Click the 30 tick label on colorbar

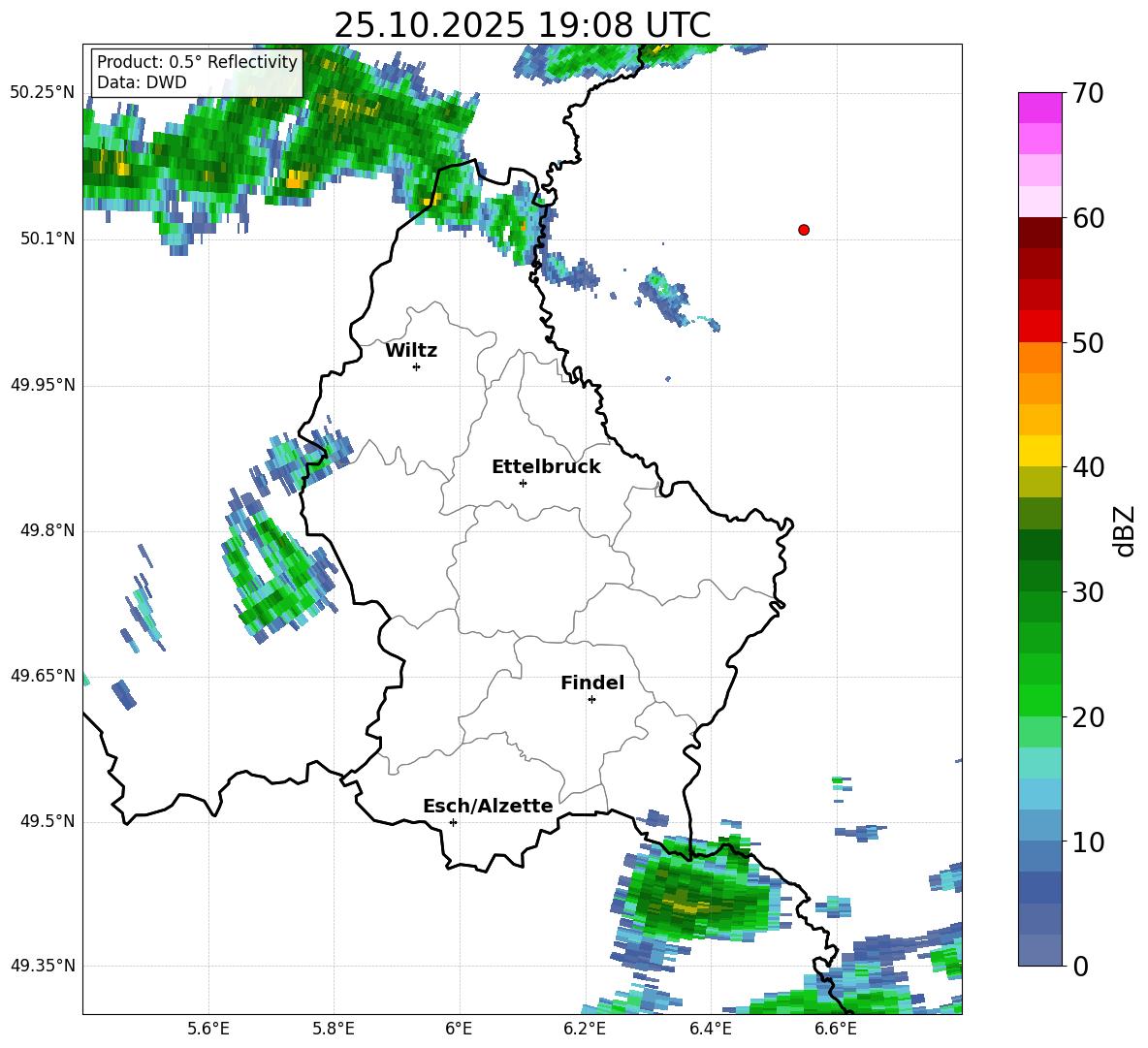[1088, 592]
